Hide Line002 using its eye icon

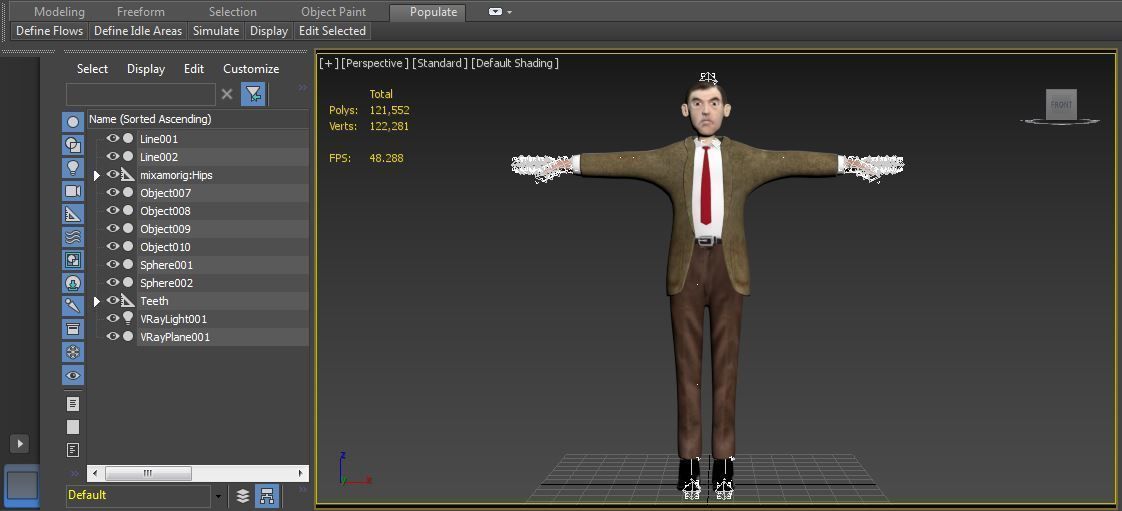(112, 156)
